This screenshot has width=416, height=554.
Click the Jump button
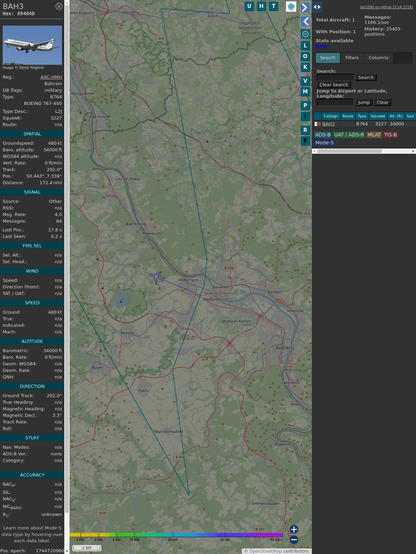[364, 102]
